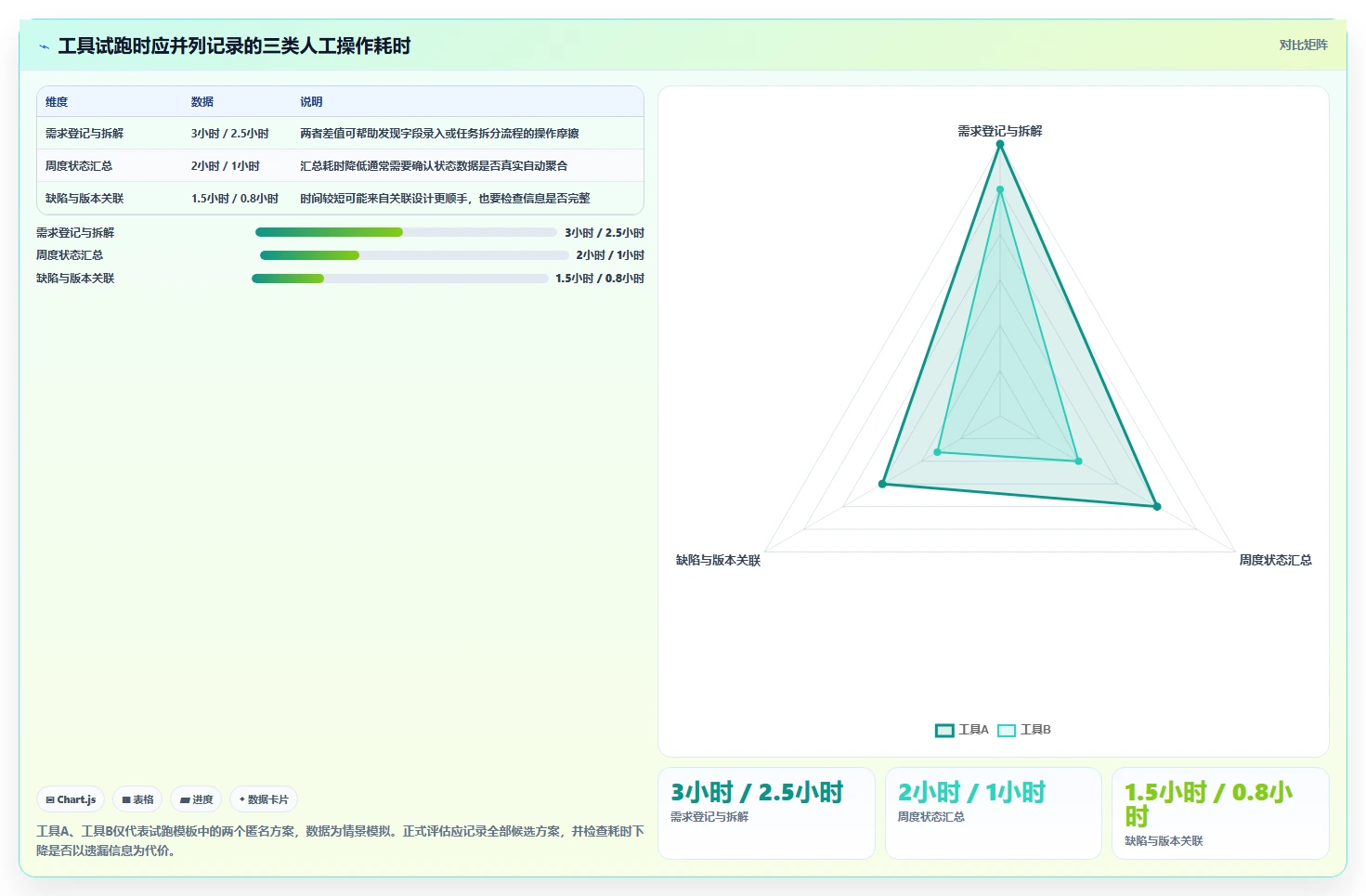1366x896 pixels.
Task: Click the 缺陷与版本关联 axis label on the radar chart
Action: 718,560
